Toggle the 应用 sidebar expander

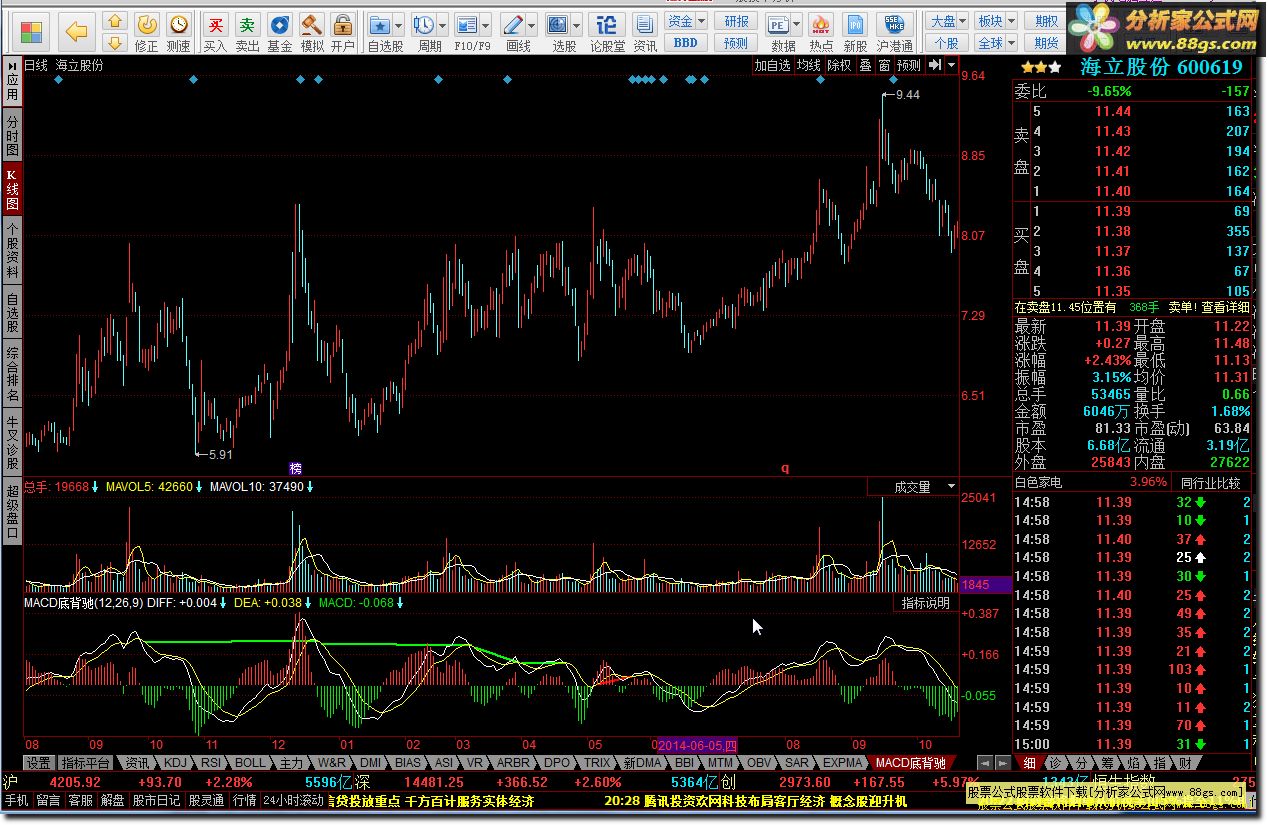(x=12, y=80)
